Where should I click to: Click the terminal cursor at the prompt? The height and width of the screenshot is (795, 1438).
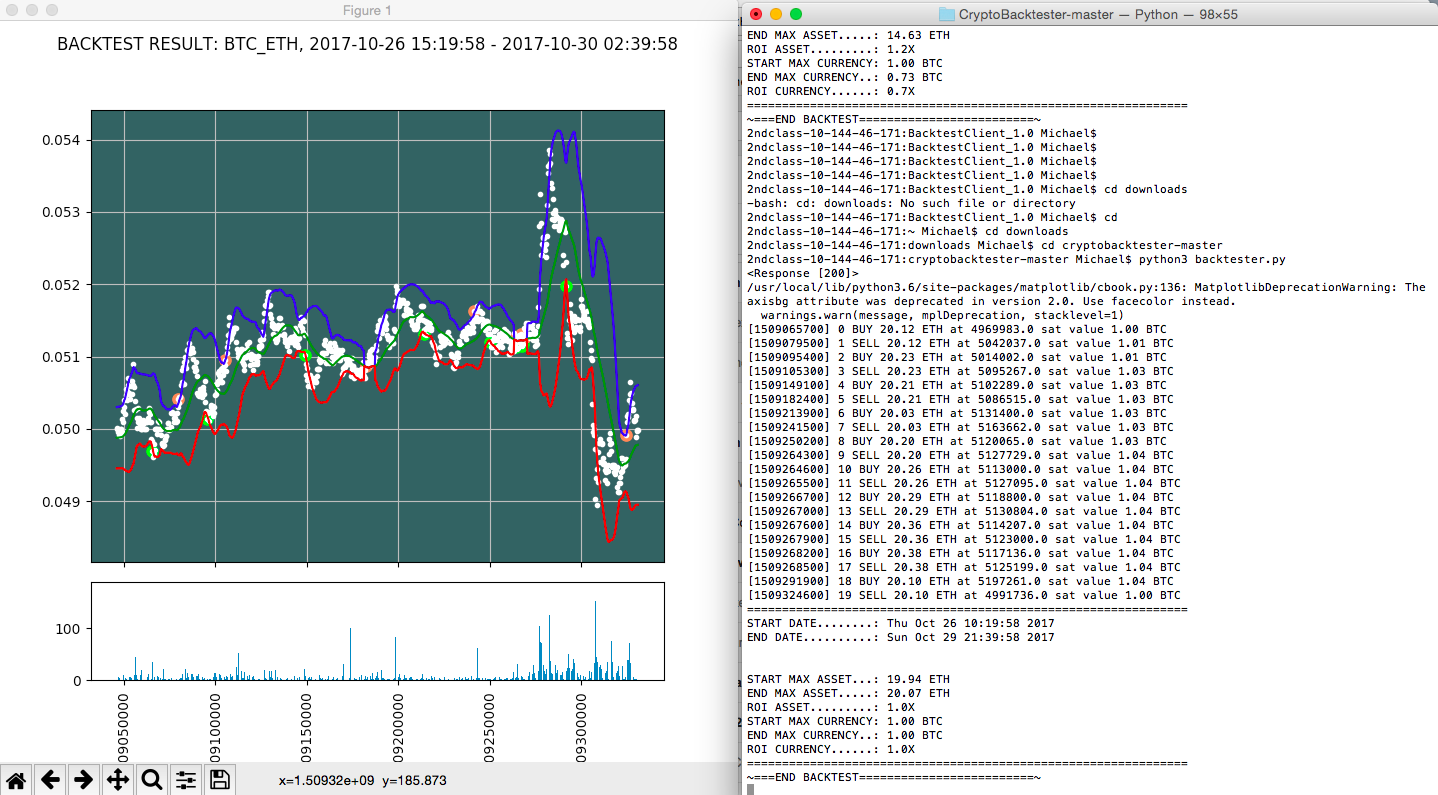(750, 790)
